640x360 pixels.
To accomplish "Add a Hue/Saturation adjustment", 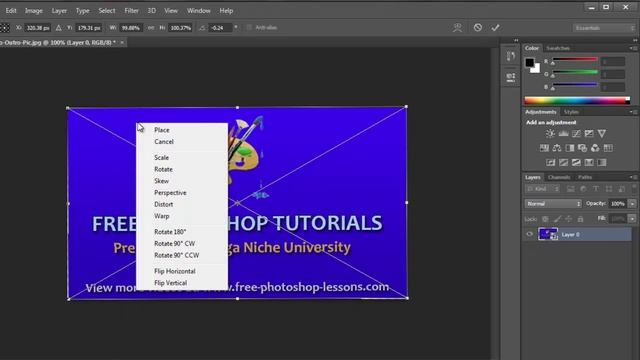I will (x=544, y=148).
